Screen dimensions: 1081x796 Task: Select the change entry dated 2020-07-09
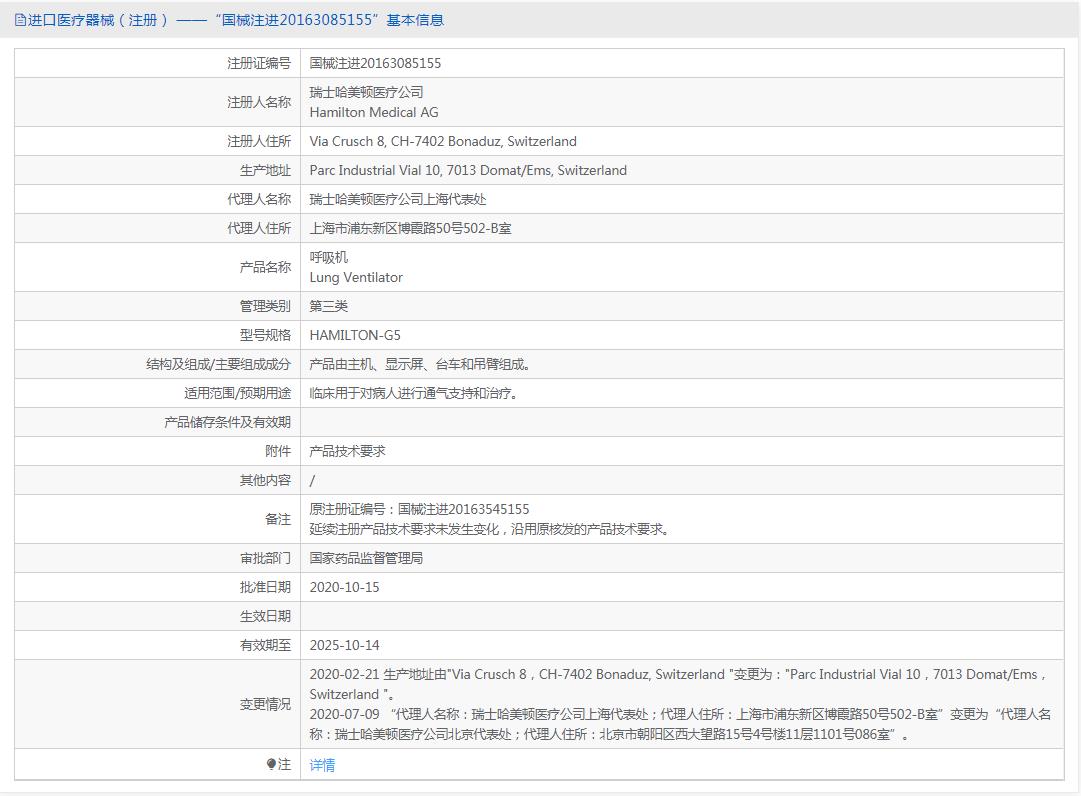point(680,724)
